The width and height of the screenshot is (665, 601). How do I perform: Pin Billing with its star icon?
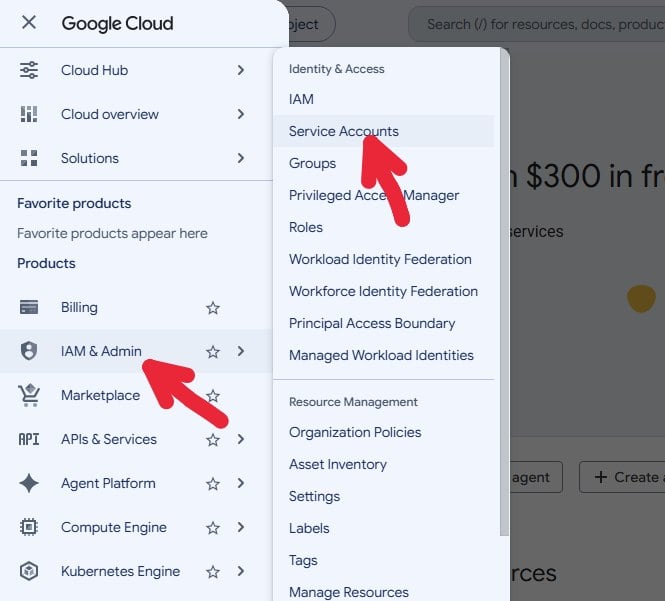pyautogui.click(x=213, y=307)
